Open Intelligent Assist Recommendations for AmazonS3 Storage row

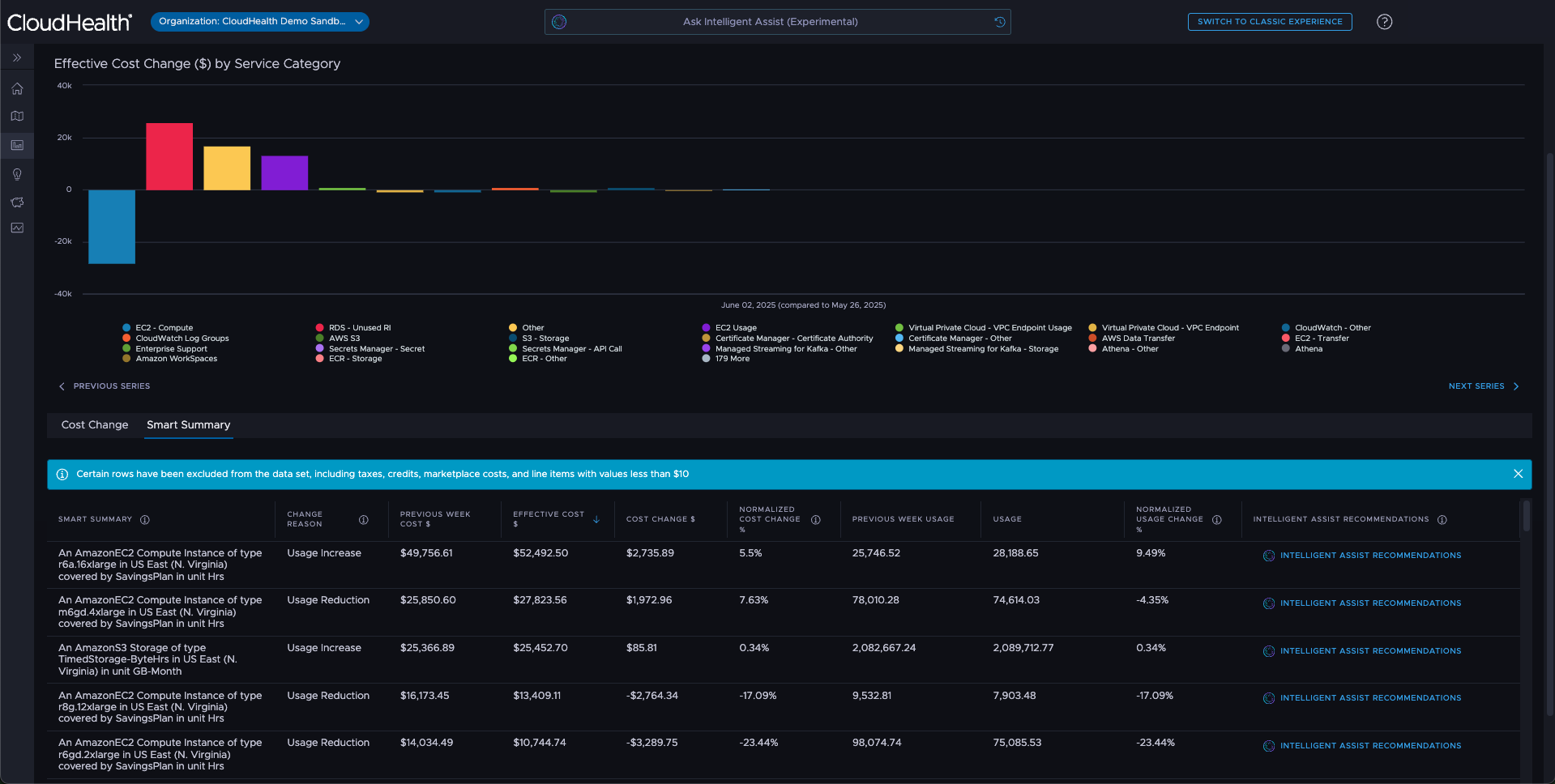(1362, 651)
